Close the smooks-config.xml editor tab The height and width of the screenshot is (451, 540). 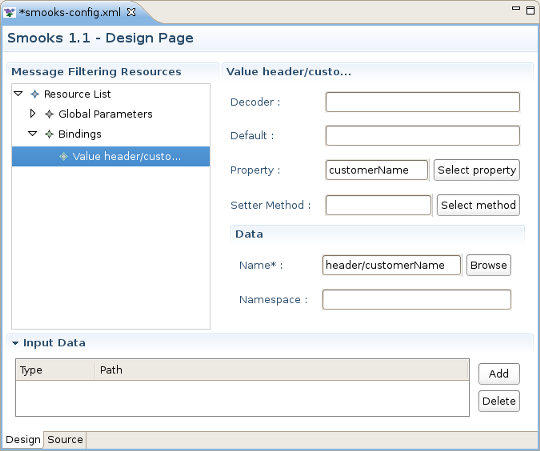131,12
